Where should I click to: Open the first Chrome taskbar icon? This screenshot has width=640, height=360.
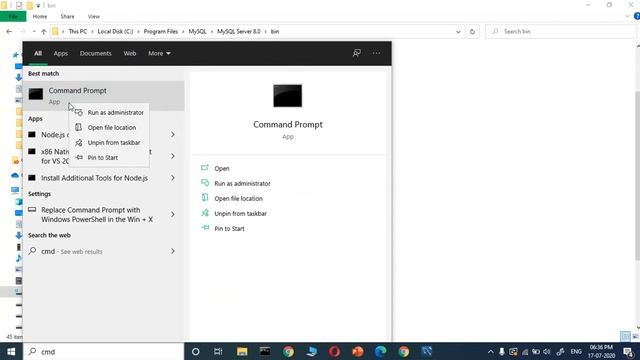tap(288, 351)
